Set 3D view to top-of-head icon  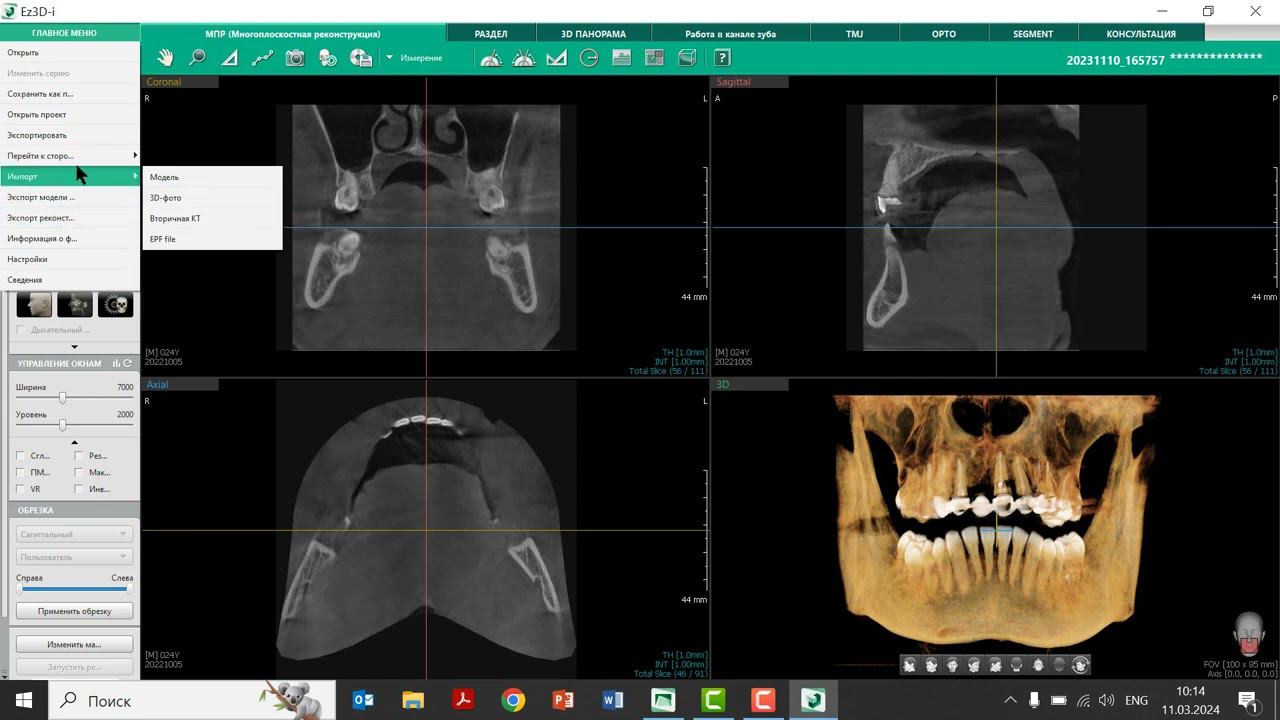pos(1038,665)
